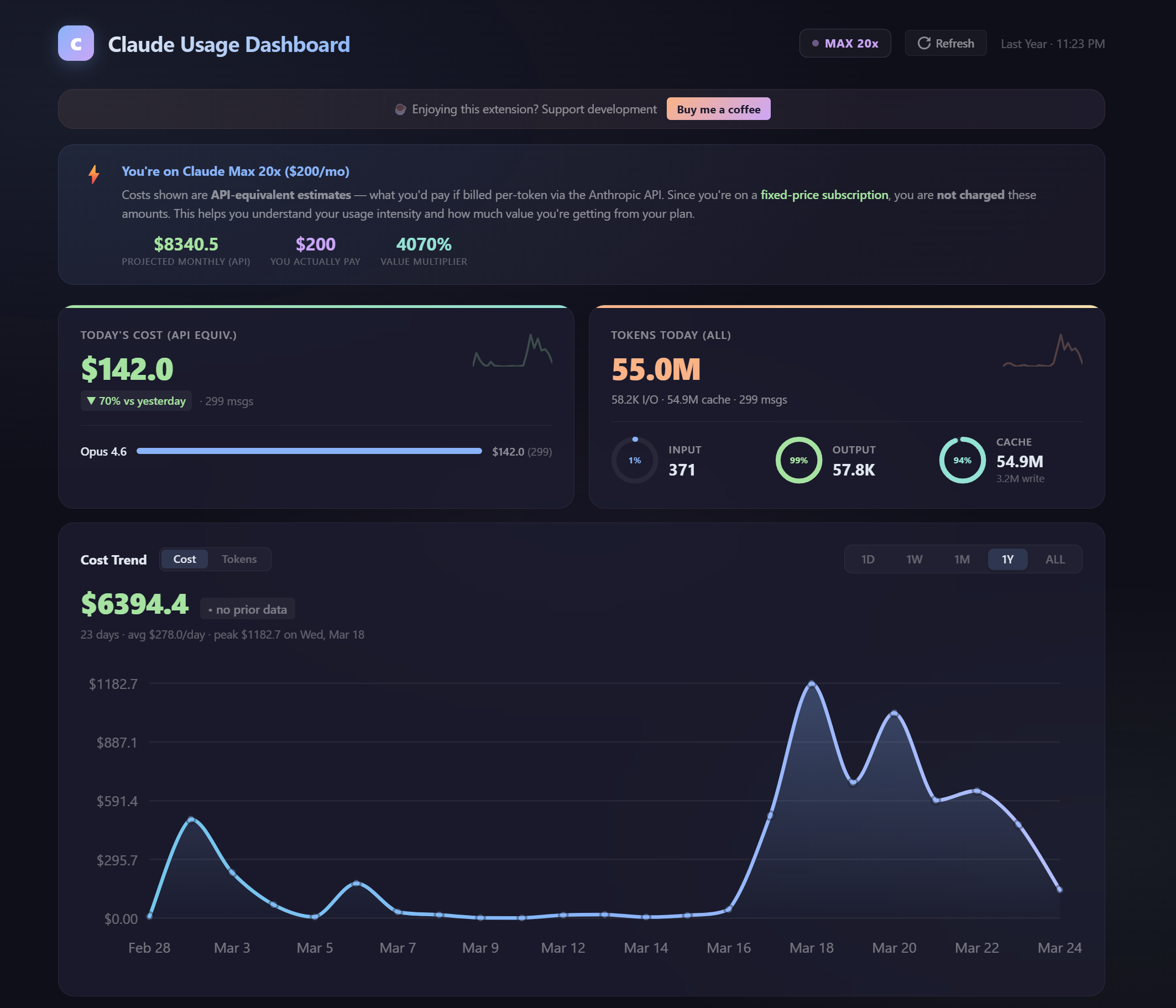Click the 3.2M write cache sublabel
Viewport: 1176px width, 1008px height.
(1020, 478)
